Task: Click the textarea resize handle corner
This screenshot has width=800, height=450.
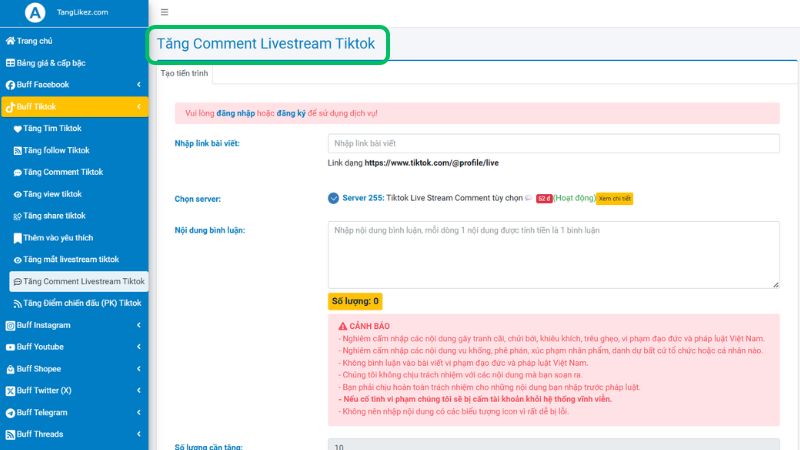Action: coord(776,285)
